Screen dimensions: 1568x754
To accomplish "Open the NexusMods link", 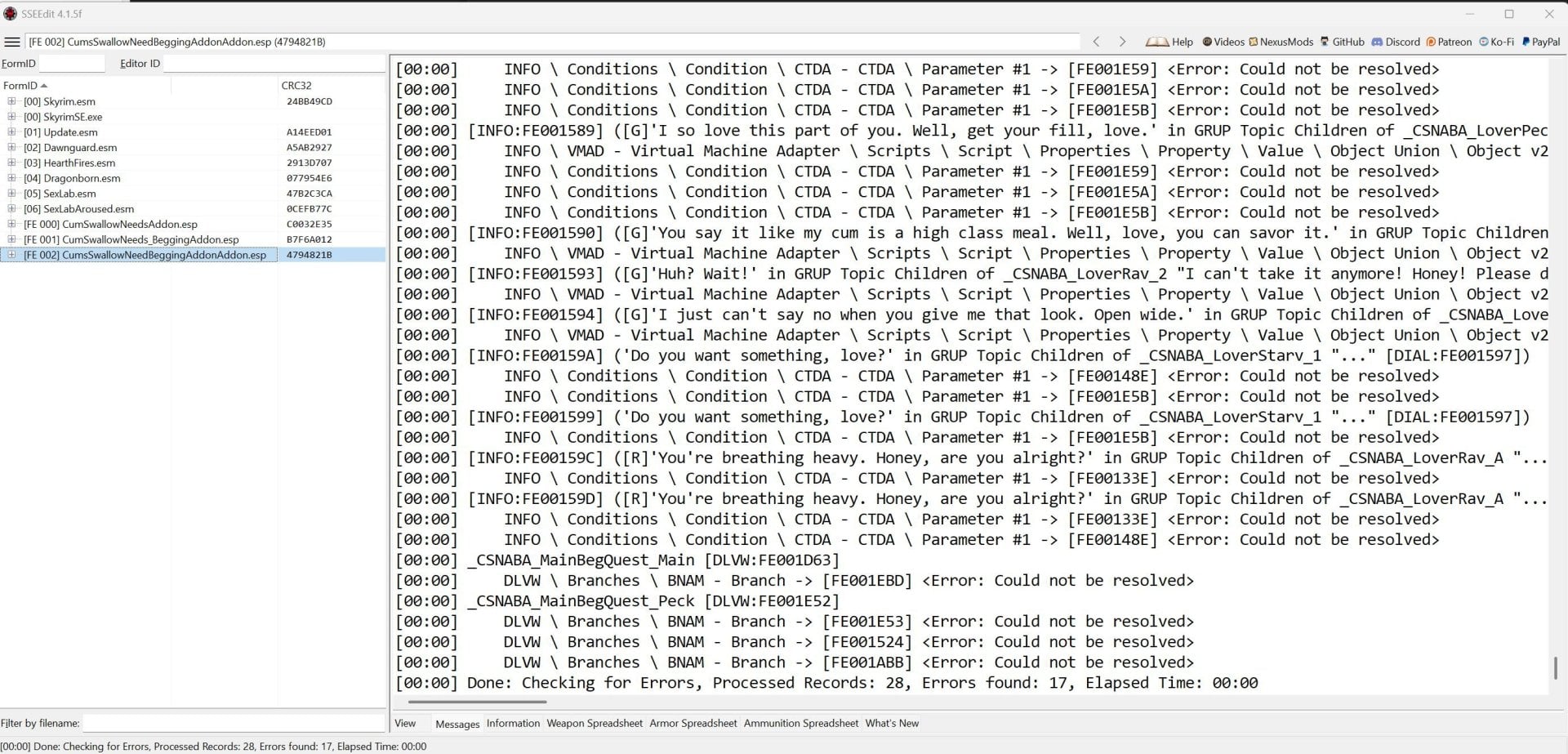I will 1281,42.
